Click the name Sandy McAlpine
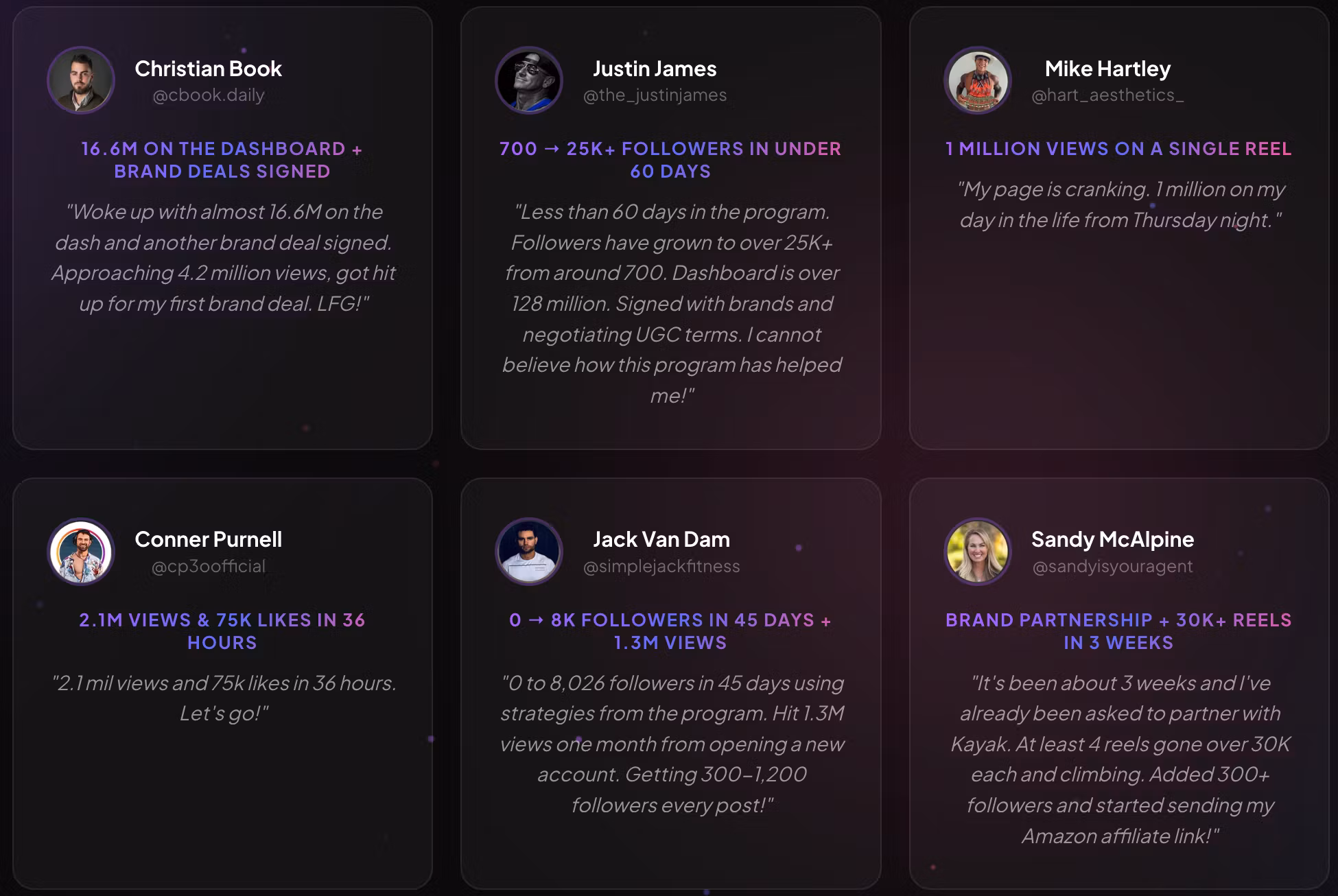The width and height of the screenshot is (1338, 896). [1112, 540]
